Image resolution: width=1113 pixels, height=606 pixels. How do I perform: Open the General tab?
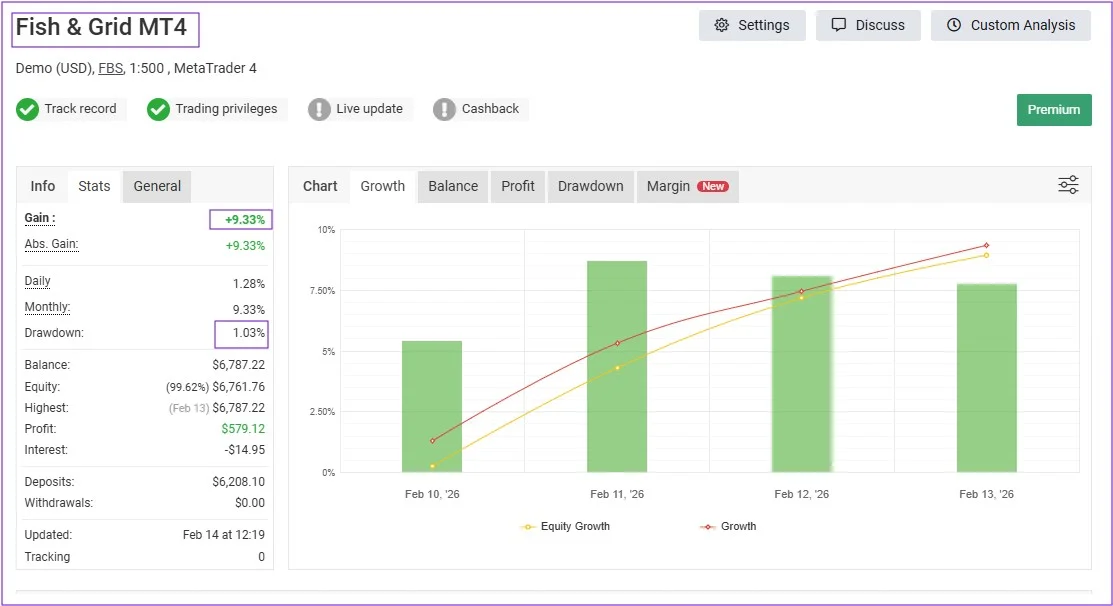pyautogui.click(x=157, y=186)
